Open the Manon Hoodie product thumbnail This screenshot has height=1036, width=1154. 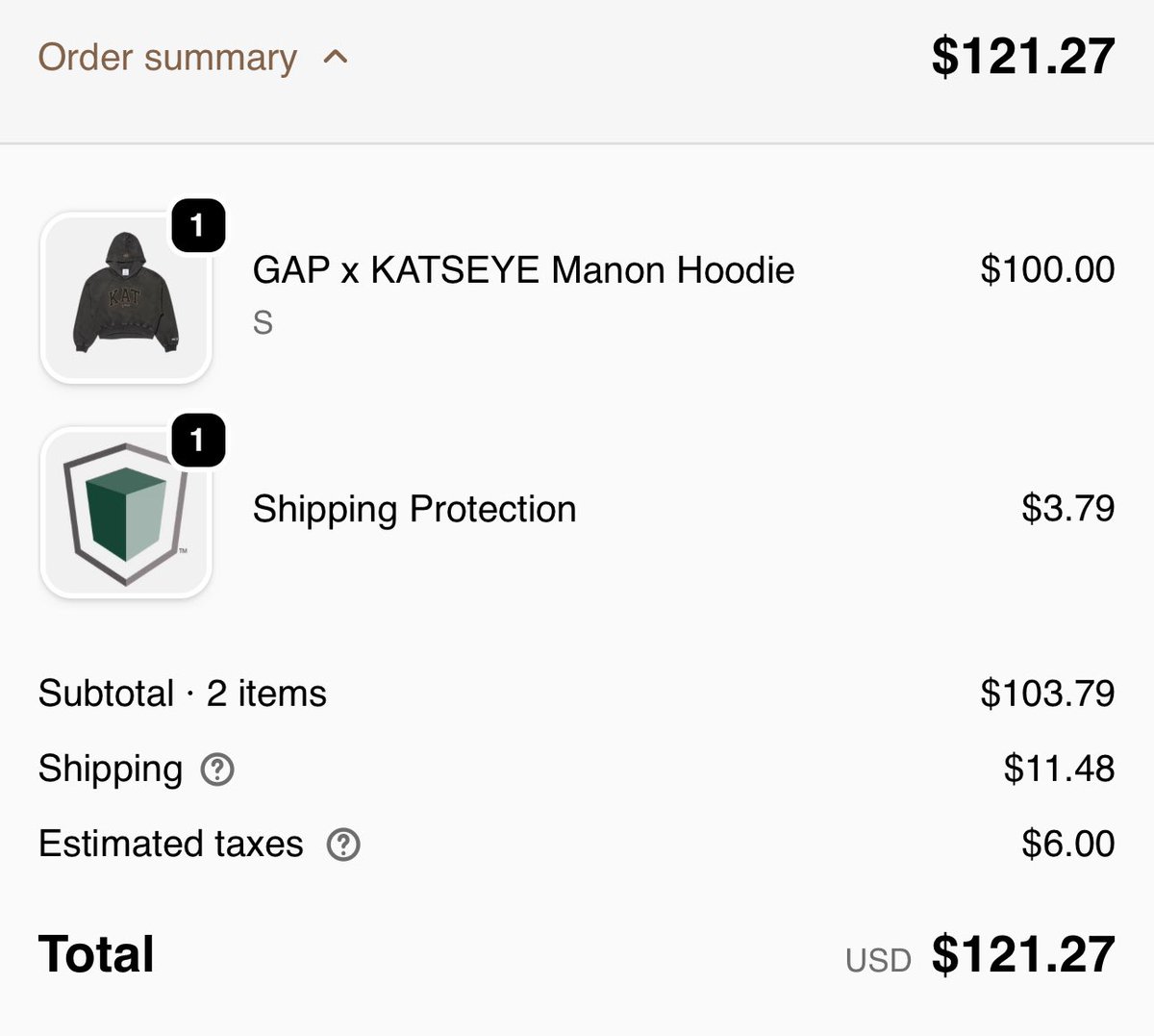pos(125,298)
